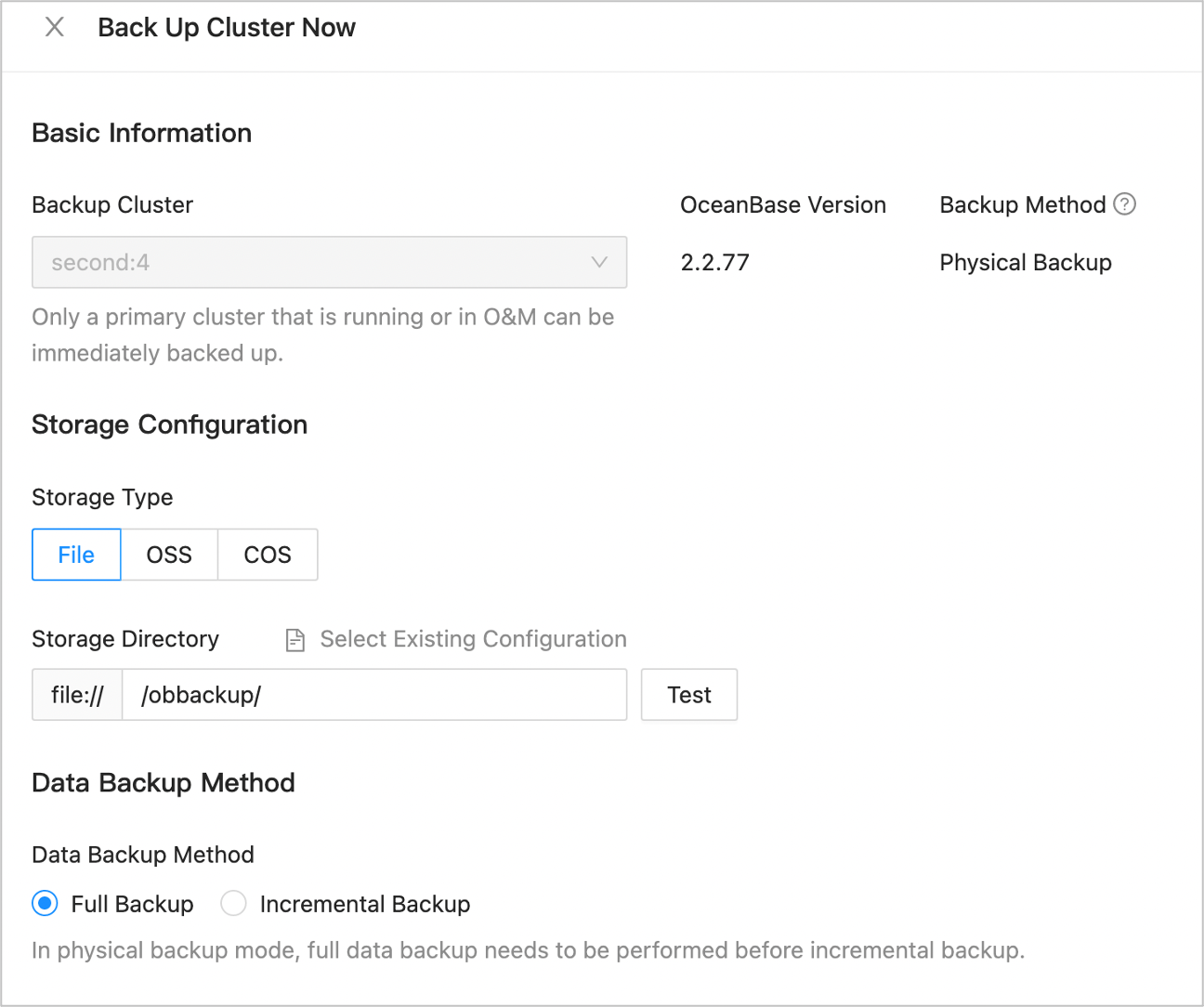Choose the COS storage type
The width and height of the screenshot is (1204, 1007).
[x=268, y=555]
